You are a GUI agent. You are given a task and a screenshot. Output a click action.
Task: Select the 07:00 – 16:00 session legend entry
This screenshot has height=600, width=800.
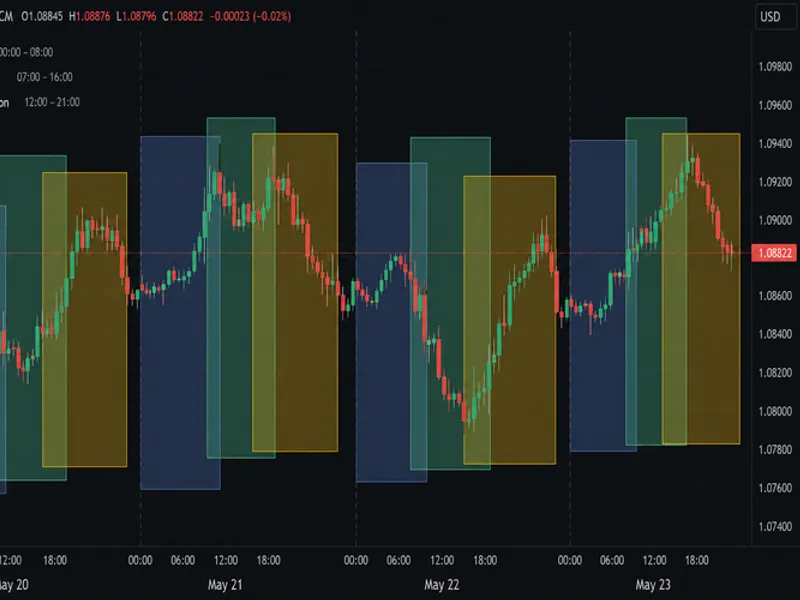[44, 77]
